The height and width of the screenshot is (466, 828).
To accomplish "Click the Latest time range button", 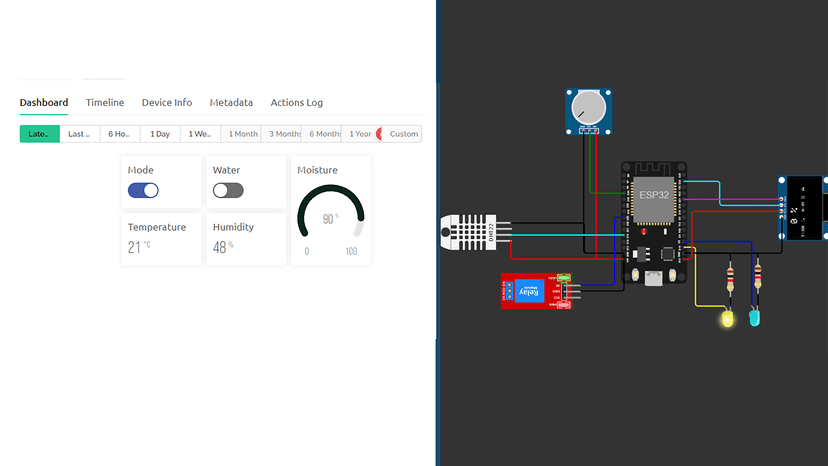I will (x=39, y=134).
